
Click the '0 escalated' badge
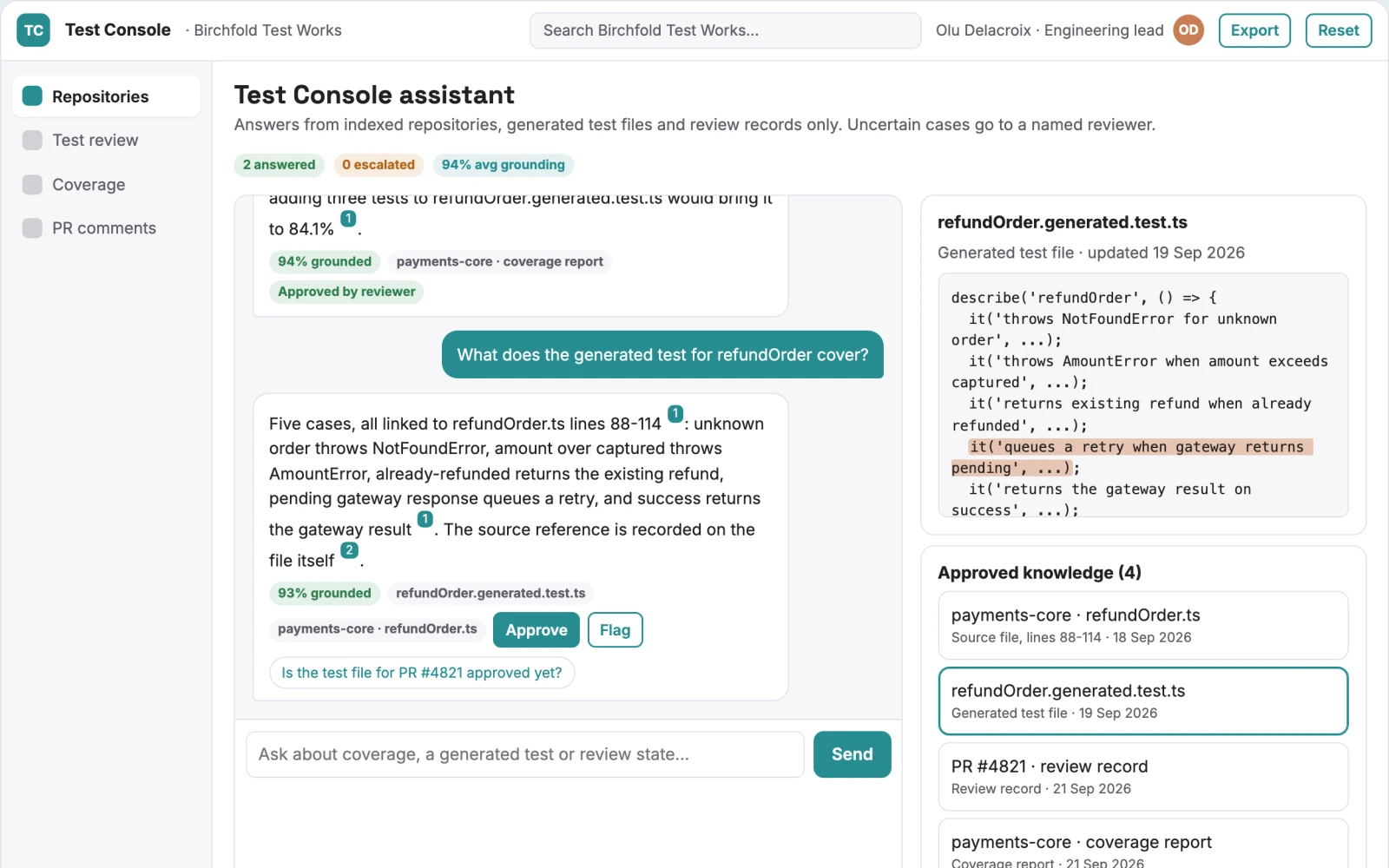click(379, 165)
